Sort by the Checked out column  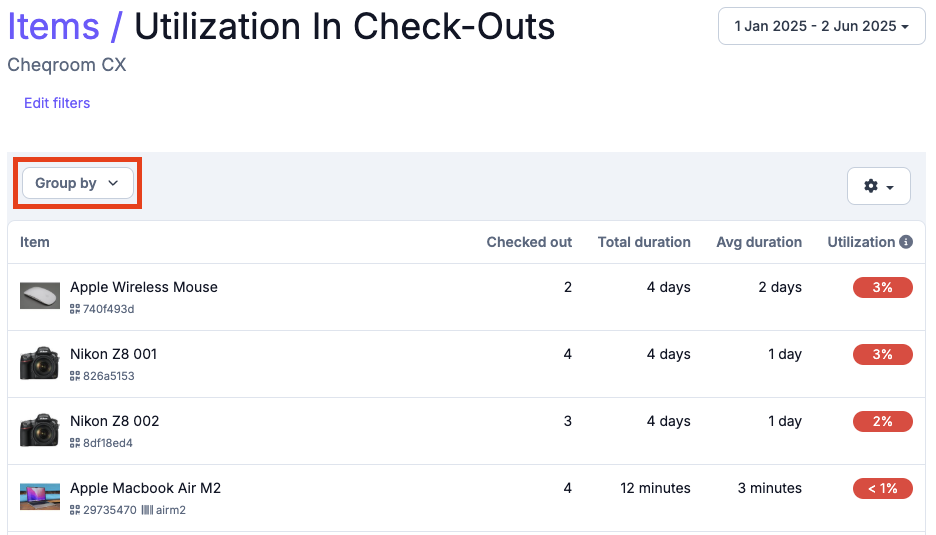tap(529, 242)
